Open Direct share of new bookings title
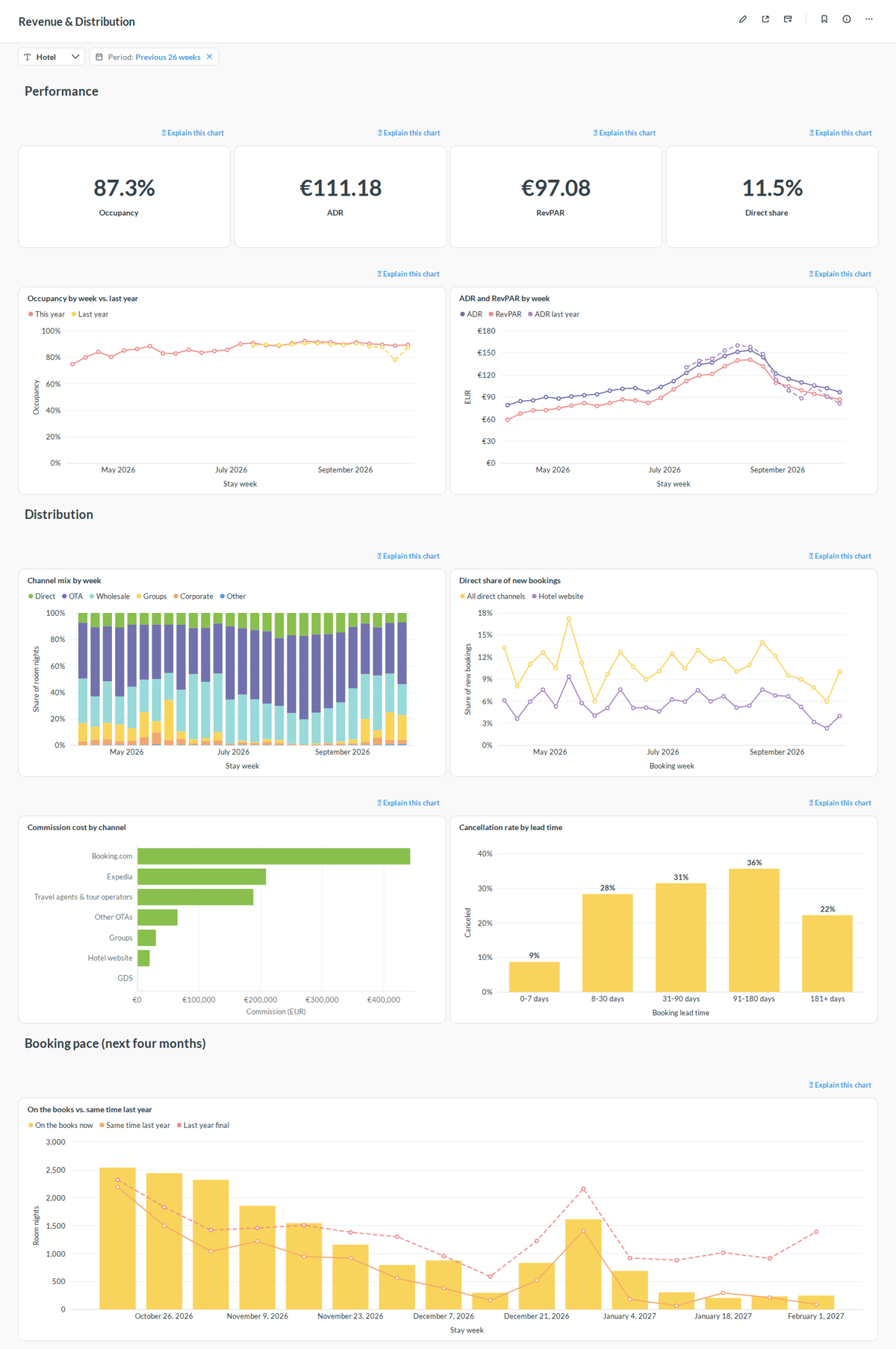 509,581
